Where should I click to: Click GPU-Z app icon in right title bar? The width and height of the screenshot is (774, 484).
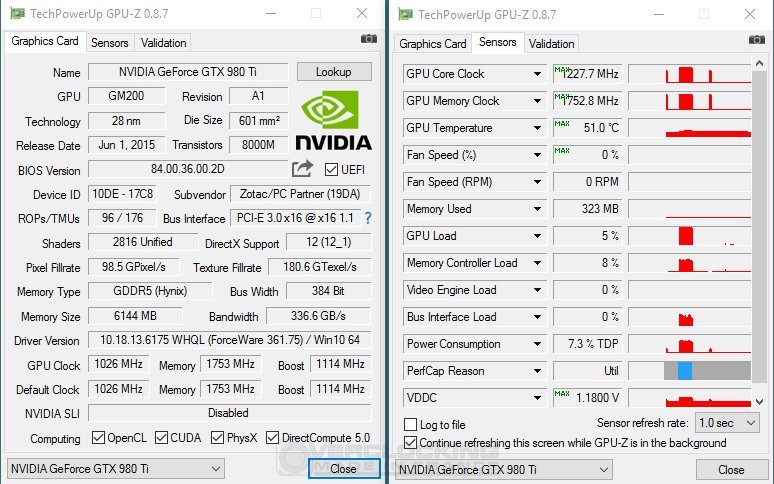tap(406, 14)
